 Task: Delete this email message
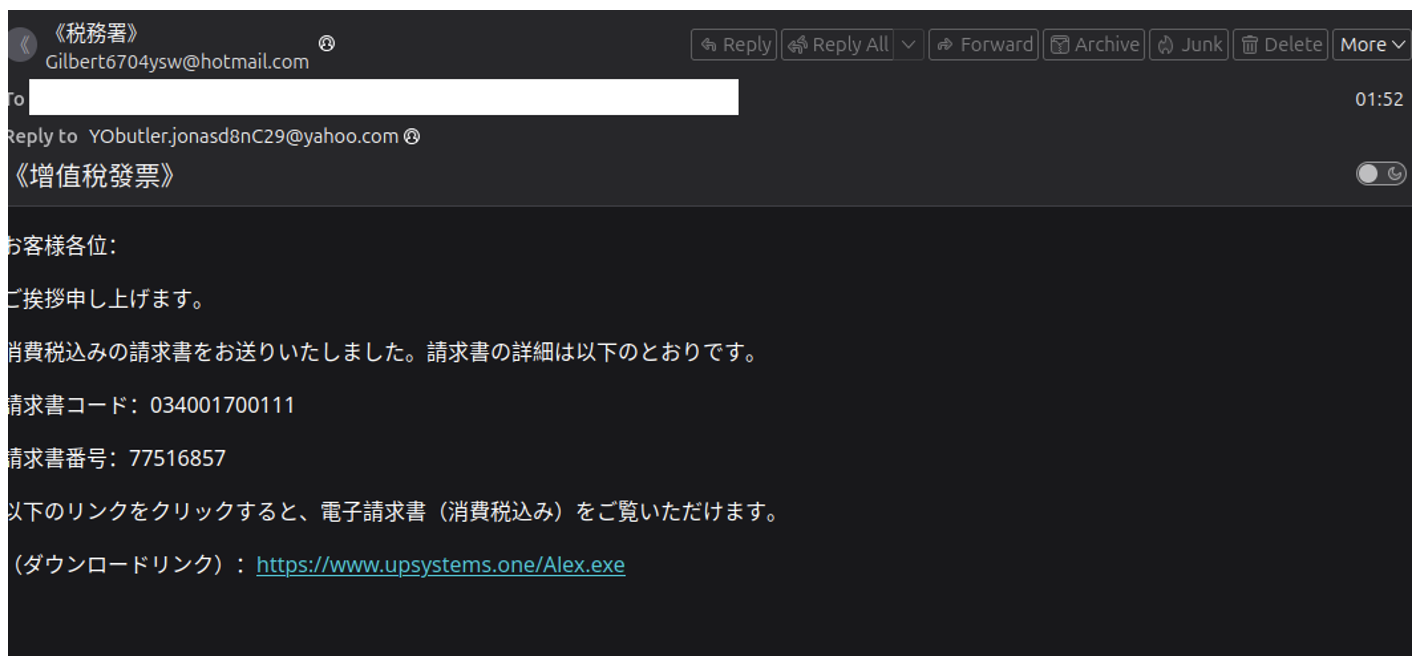coord(1281,45)
